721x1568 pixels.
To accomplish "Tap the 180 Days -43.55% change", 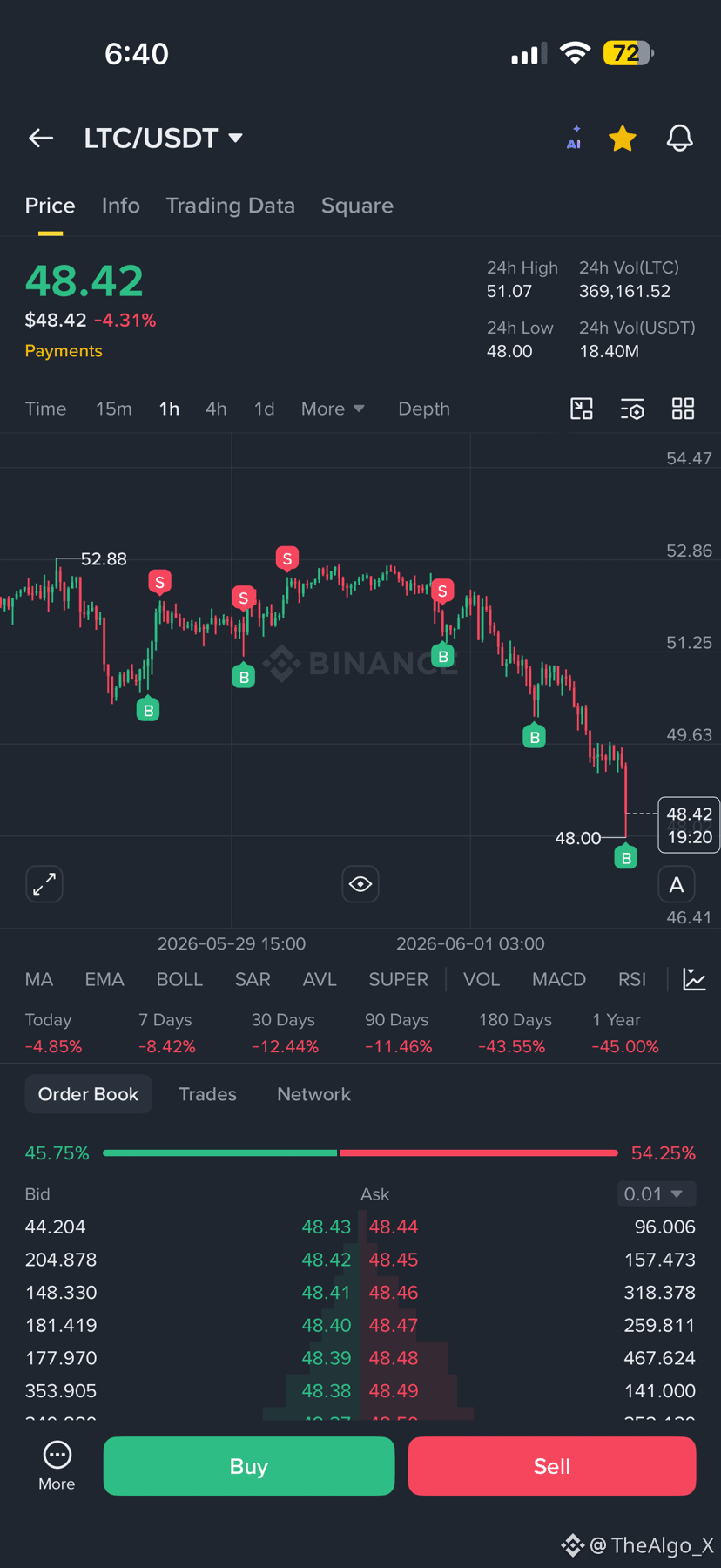I will (515, 1033).
